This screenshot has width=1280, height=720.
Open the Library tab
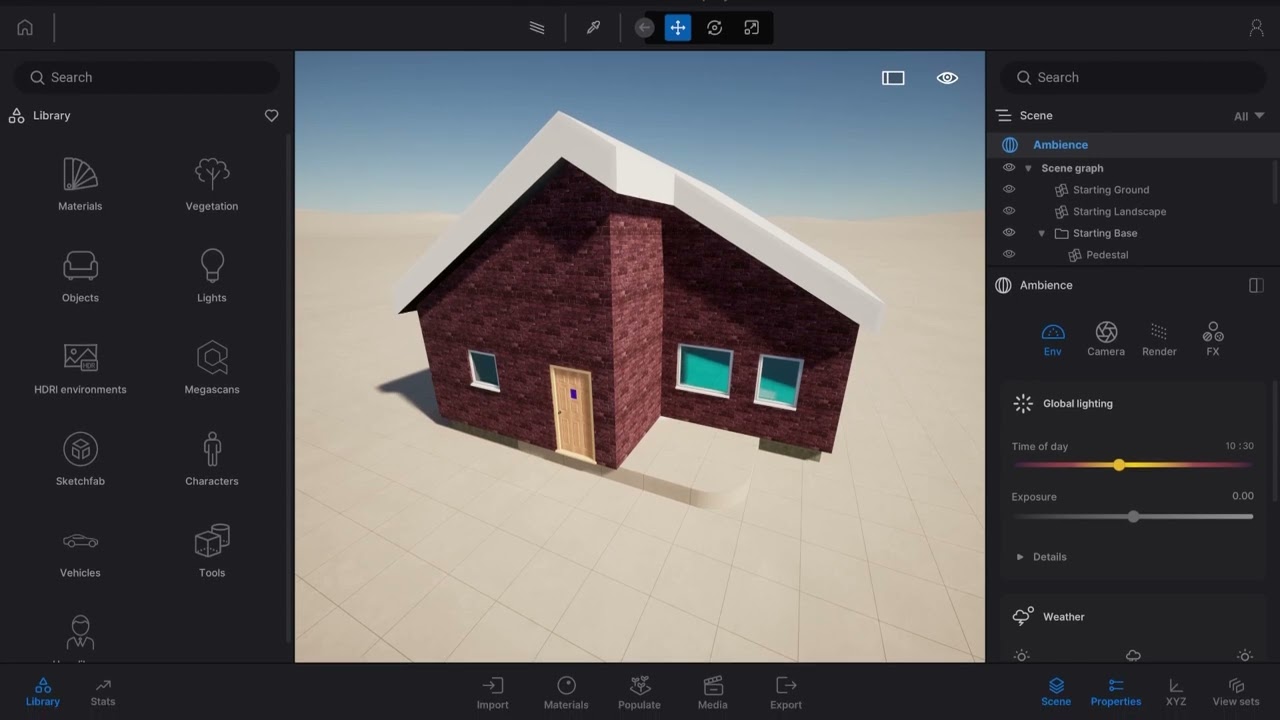[x=42, y=692]
